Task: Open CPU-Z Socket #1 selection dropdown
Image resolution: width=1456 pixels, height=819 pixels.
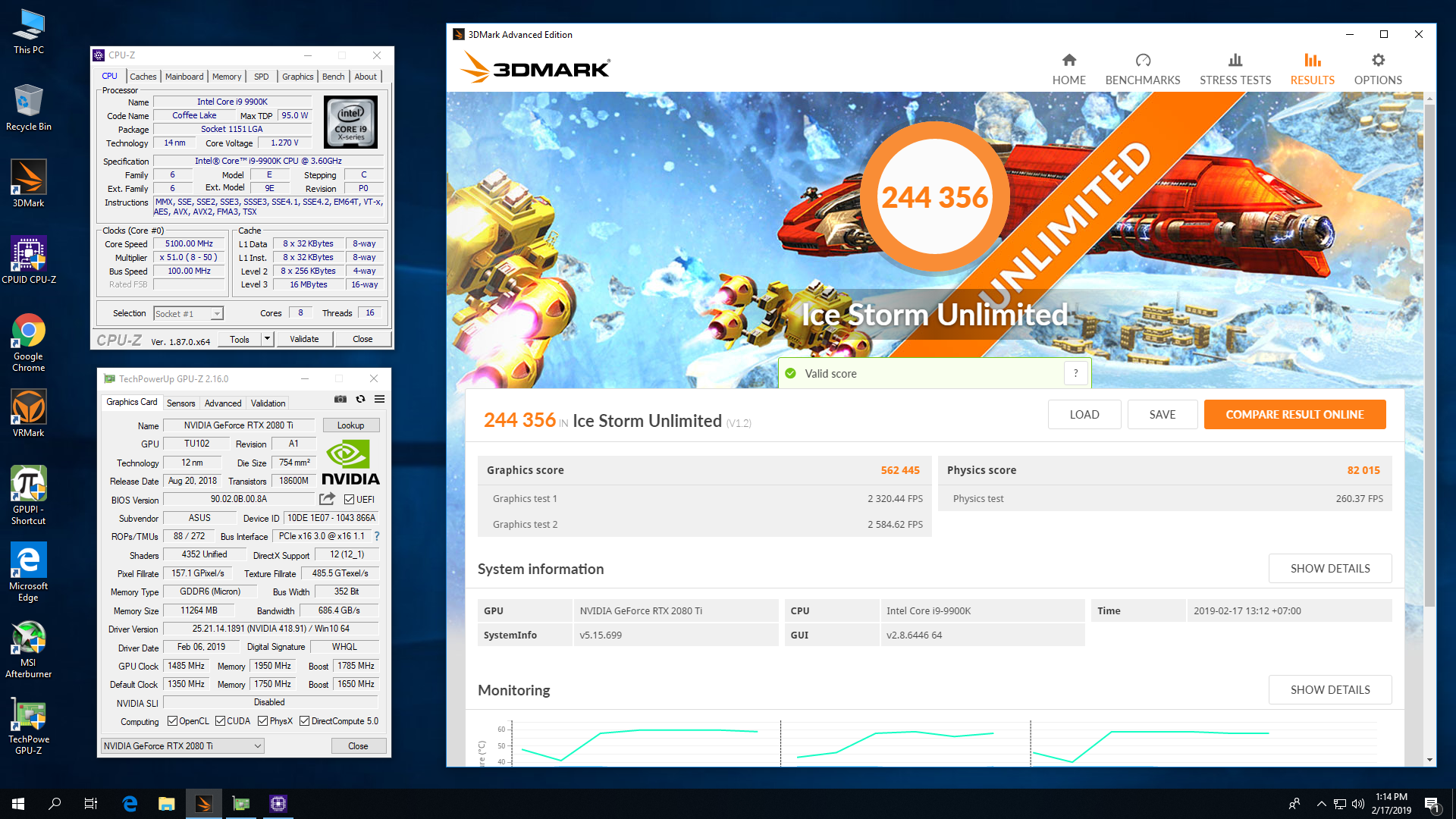Action: click(188, 313)
